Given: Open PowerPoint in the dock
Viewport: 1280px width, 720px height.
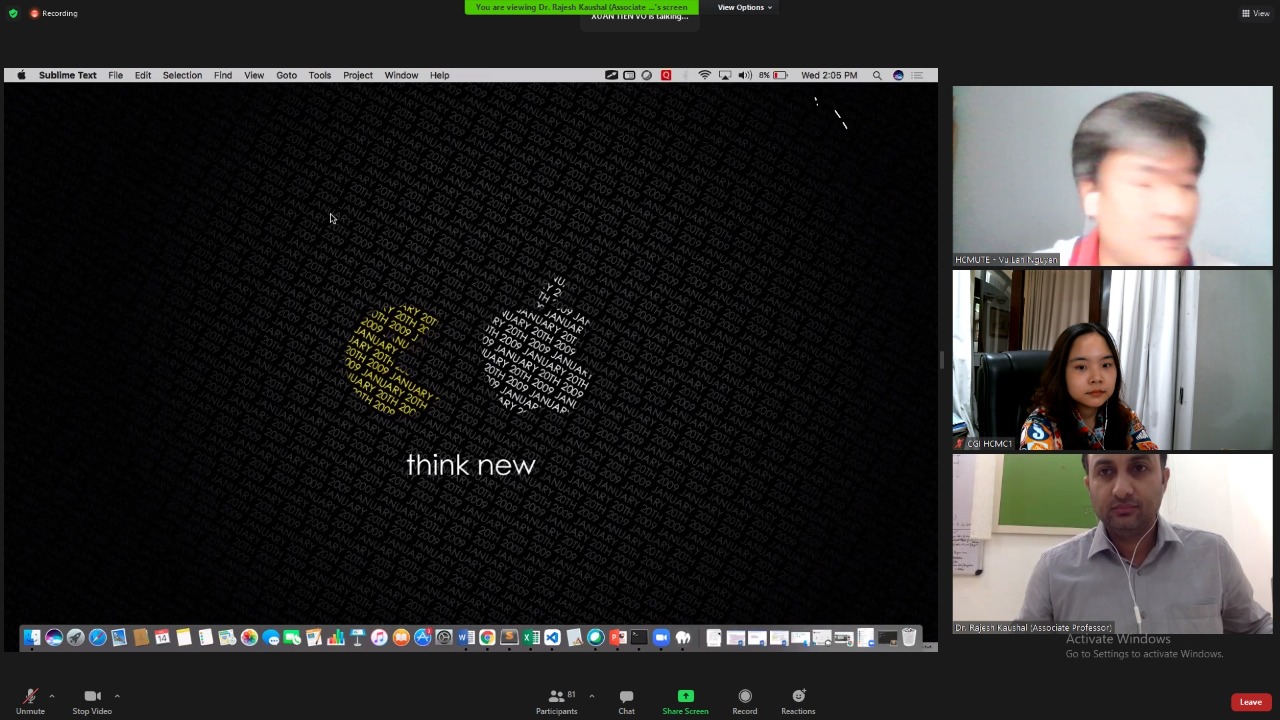Looking at the screenshot, I should point(618,638).
